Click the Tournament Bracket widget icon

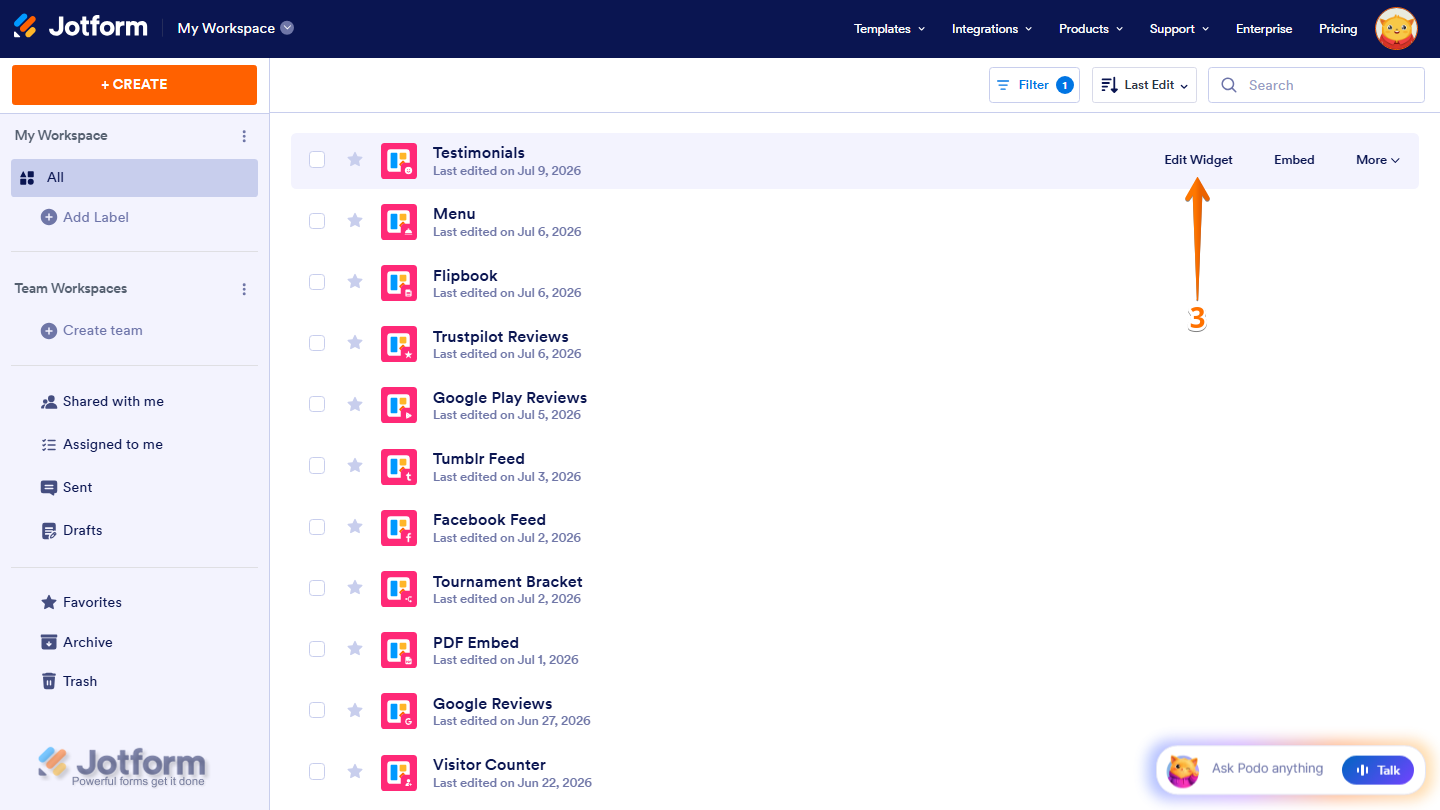coord(399,589)
